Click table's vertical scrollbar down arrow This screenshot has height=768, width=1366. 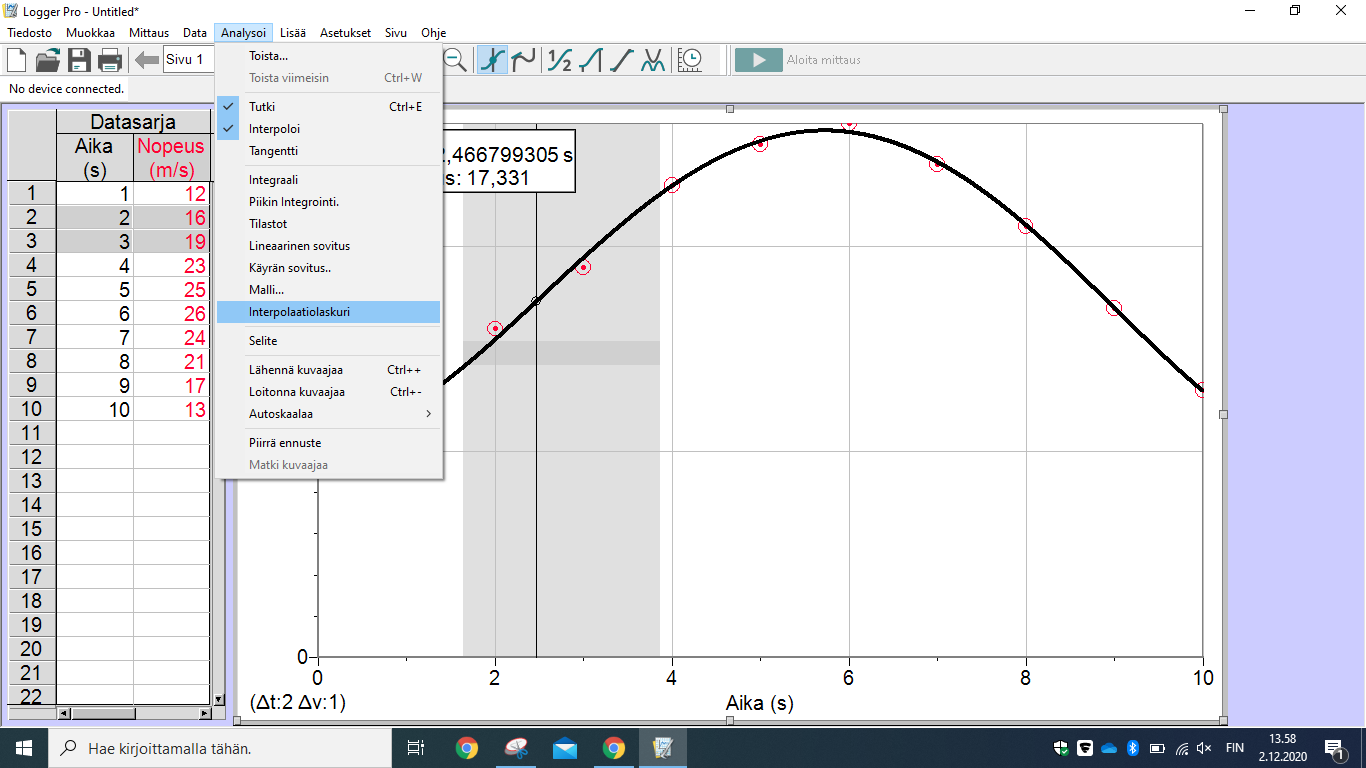pos(219,699)
